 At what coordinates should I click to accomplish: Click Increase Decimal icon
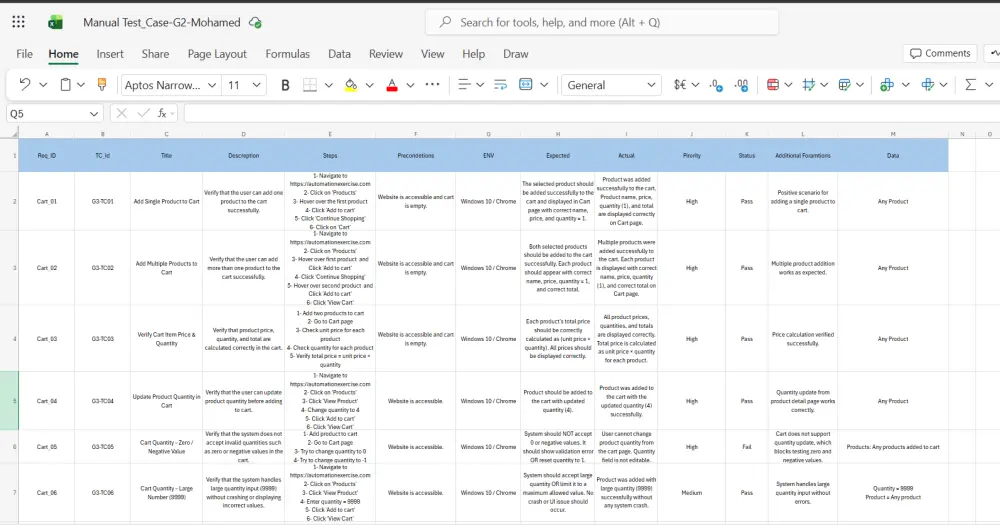(x=741, y=85)
